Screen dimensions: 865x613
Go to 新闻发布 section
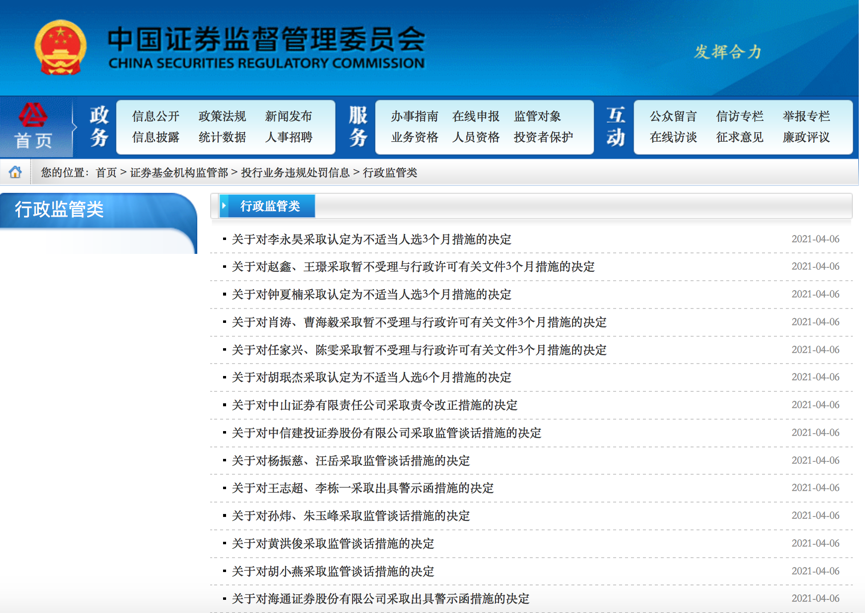click(288, 116)
